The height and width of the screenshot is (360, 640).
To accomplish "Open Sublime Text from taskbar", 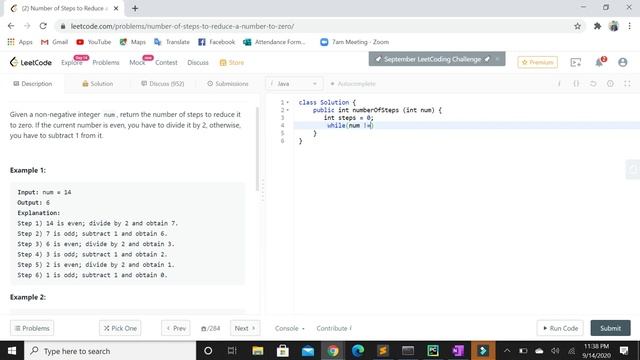I will coord(383,351).
